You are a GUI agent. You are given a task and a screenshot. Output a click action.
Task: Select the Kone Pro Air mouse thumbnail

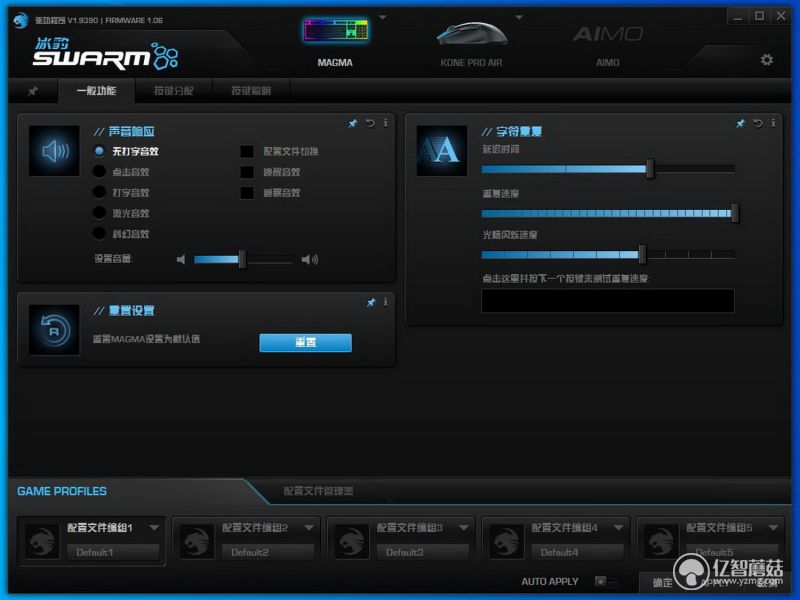(472, 33)
